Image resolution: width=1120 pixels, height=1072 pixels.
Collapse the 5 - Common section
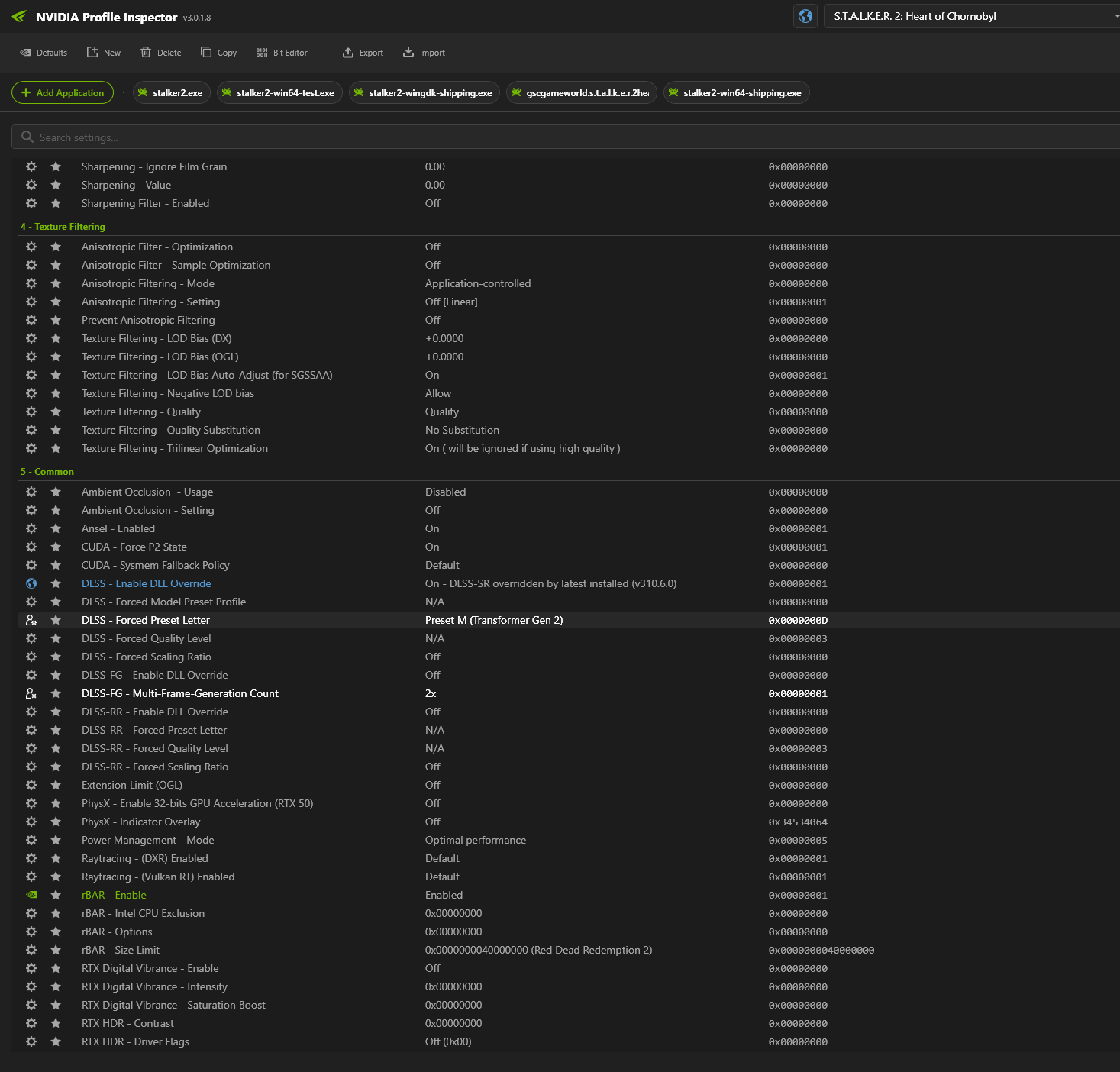pyautogui.click(x=47, y=472)
